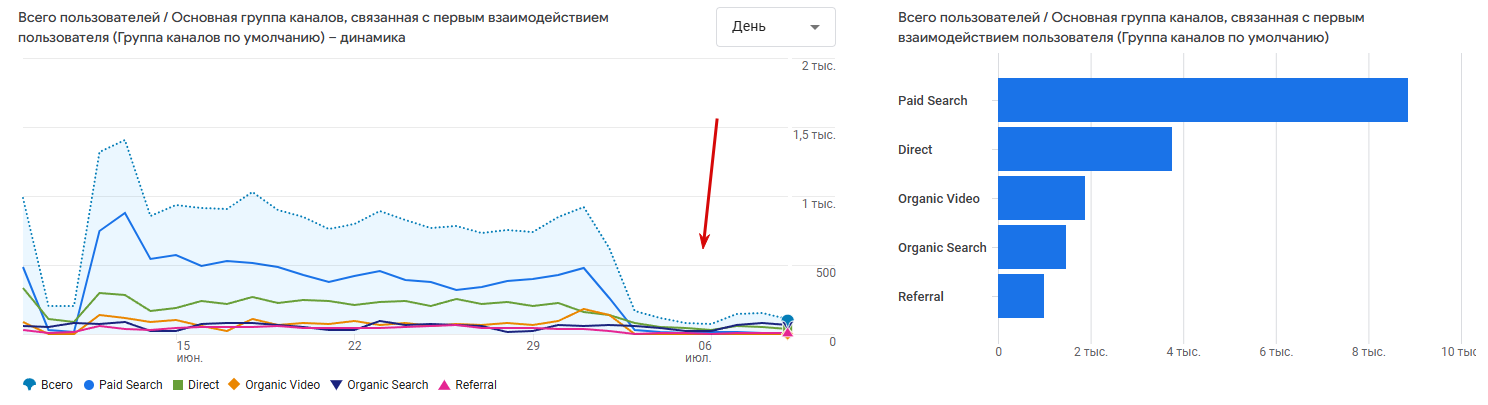Click the Всего end-of-line marker on chart
The height and width of the screenshot is (405, 1488).
coord(788,320)
